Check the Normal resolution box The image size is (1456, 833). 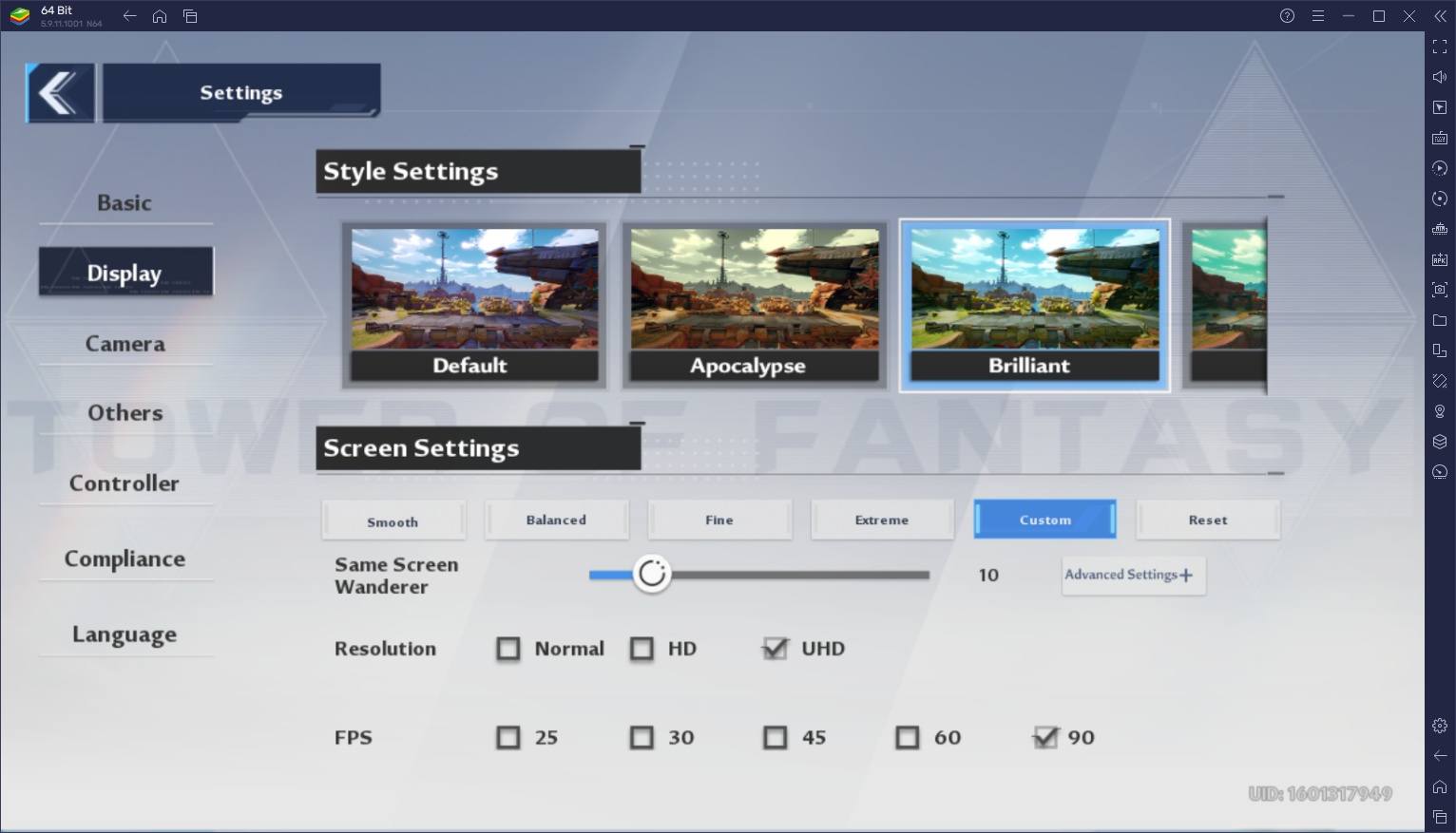click(x=508, y=649)
